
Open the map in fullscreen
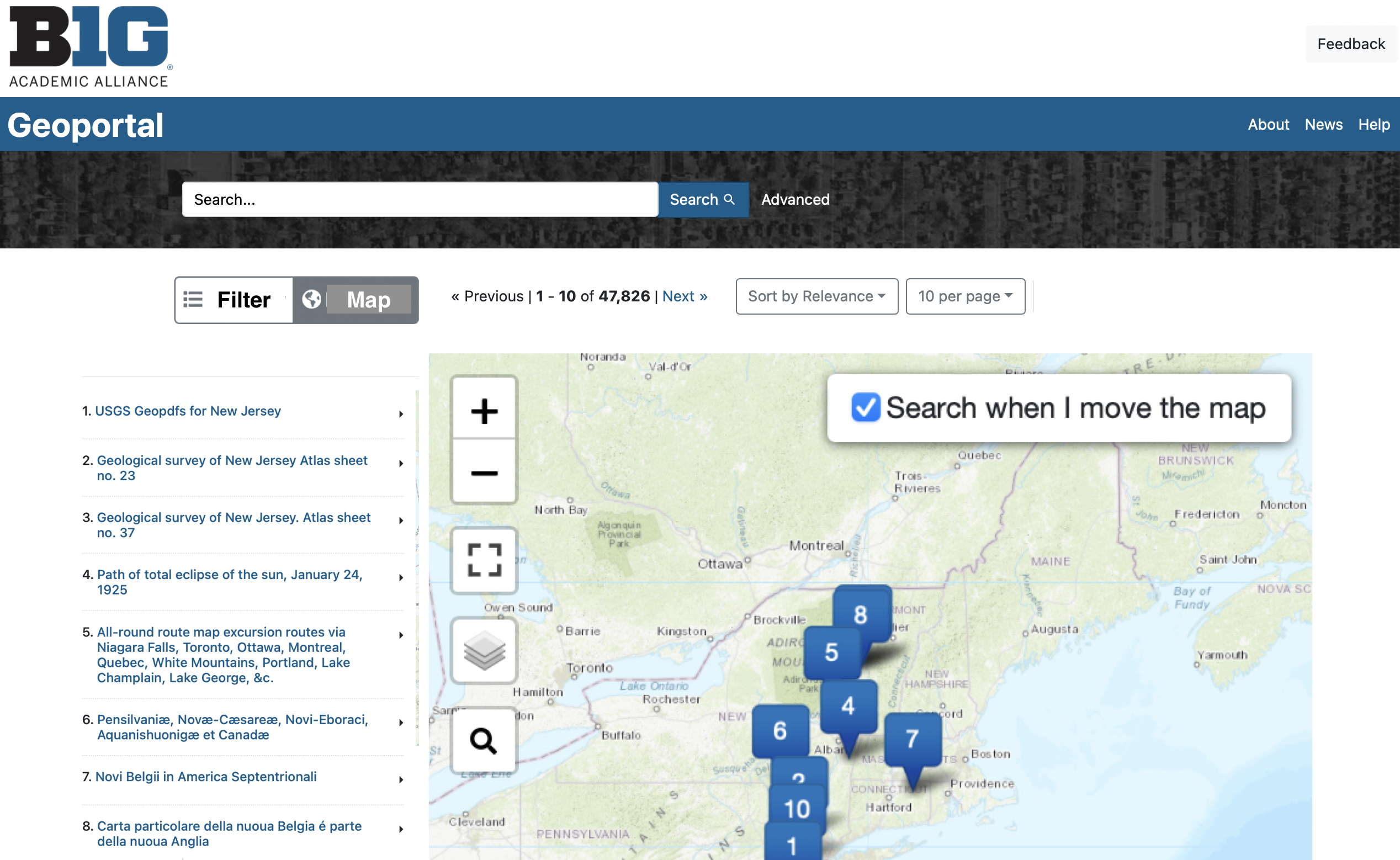484,560
